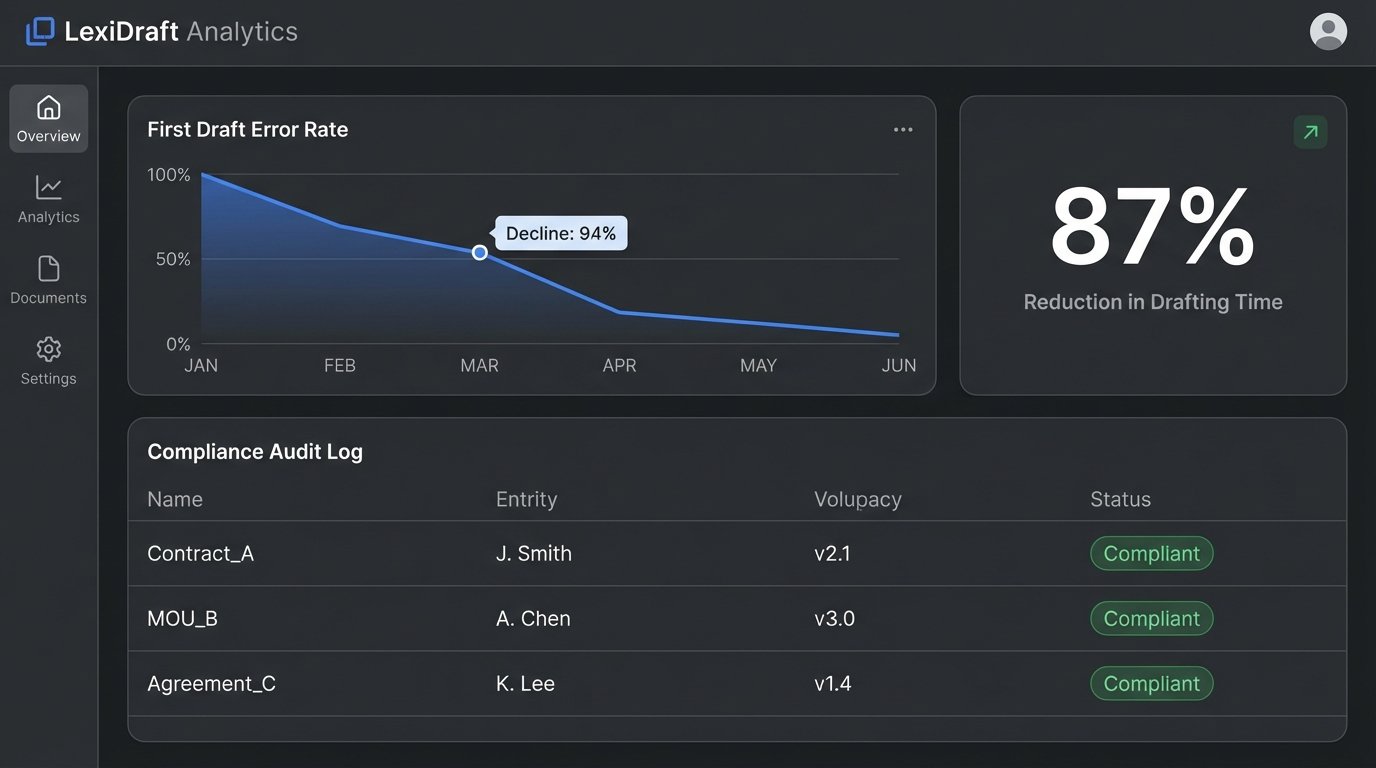Image resolution: width=1376 pixels, height=768 pixels.
Task: Open the Contract_A row
Action: 201,553
